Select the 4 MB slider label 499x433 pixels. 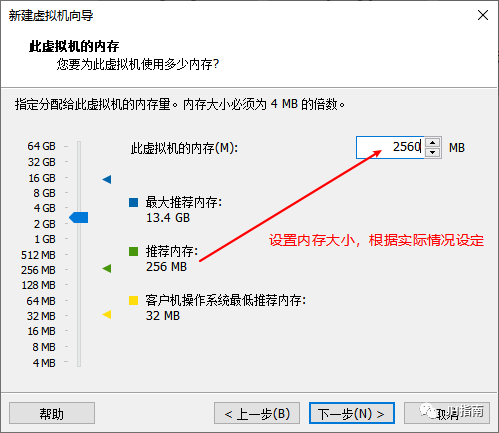coord(44,363)
